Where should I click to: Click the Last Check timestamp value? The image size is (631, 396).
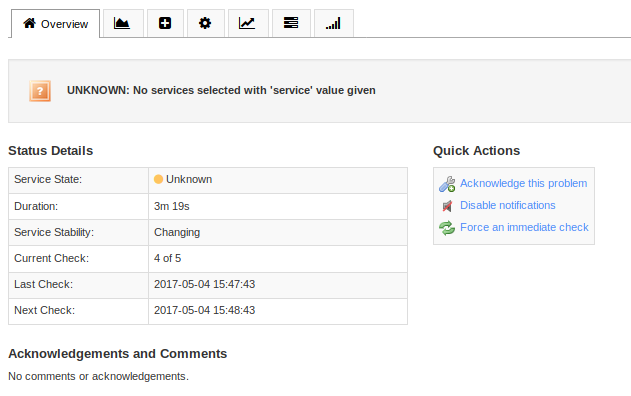tap(204, 285)
